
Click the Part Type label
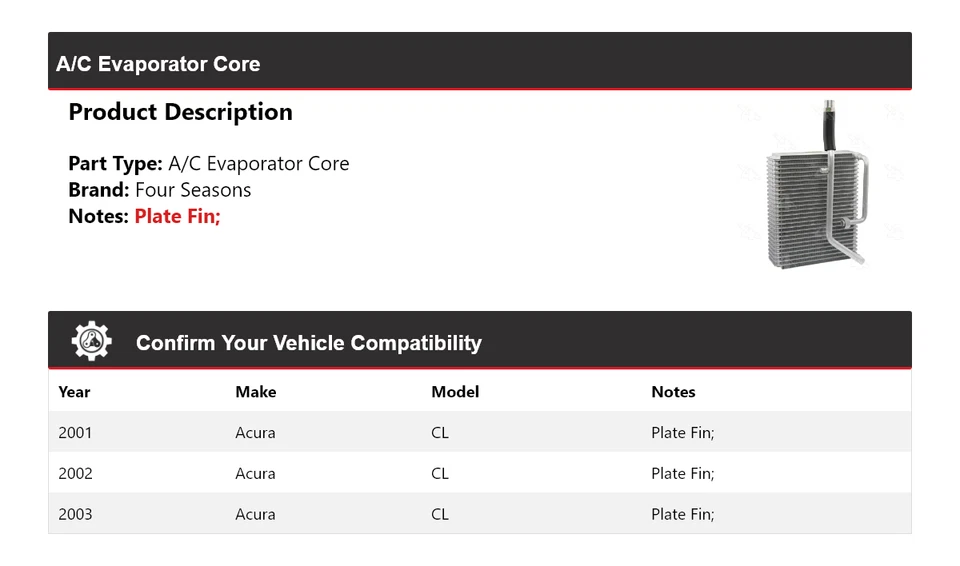(x=115, y=164)
